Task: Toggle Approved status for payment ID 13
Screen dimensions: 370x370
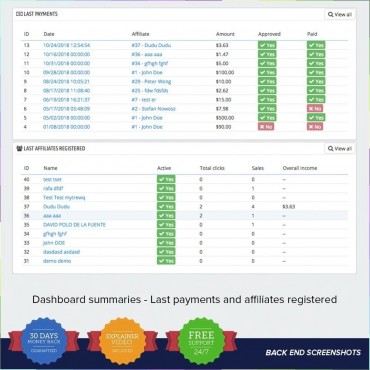Action: tap(267, 45)
